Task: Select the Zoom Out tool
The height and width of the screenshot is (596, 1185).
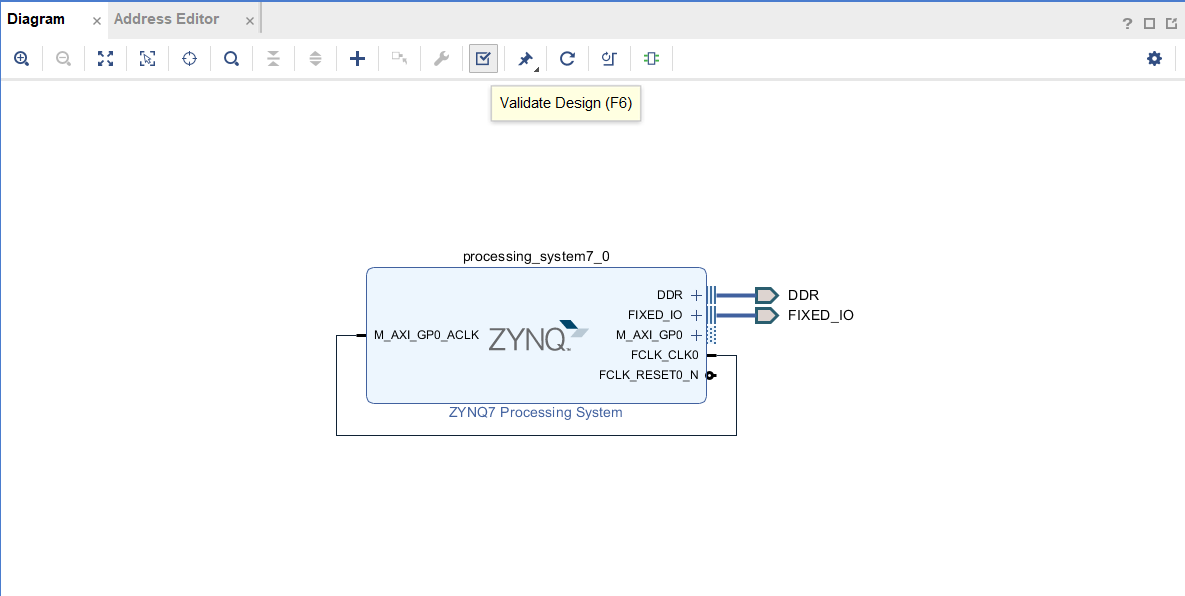Action: point(63,58)
